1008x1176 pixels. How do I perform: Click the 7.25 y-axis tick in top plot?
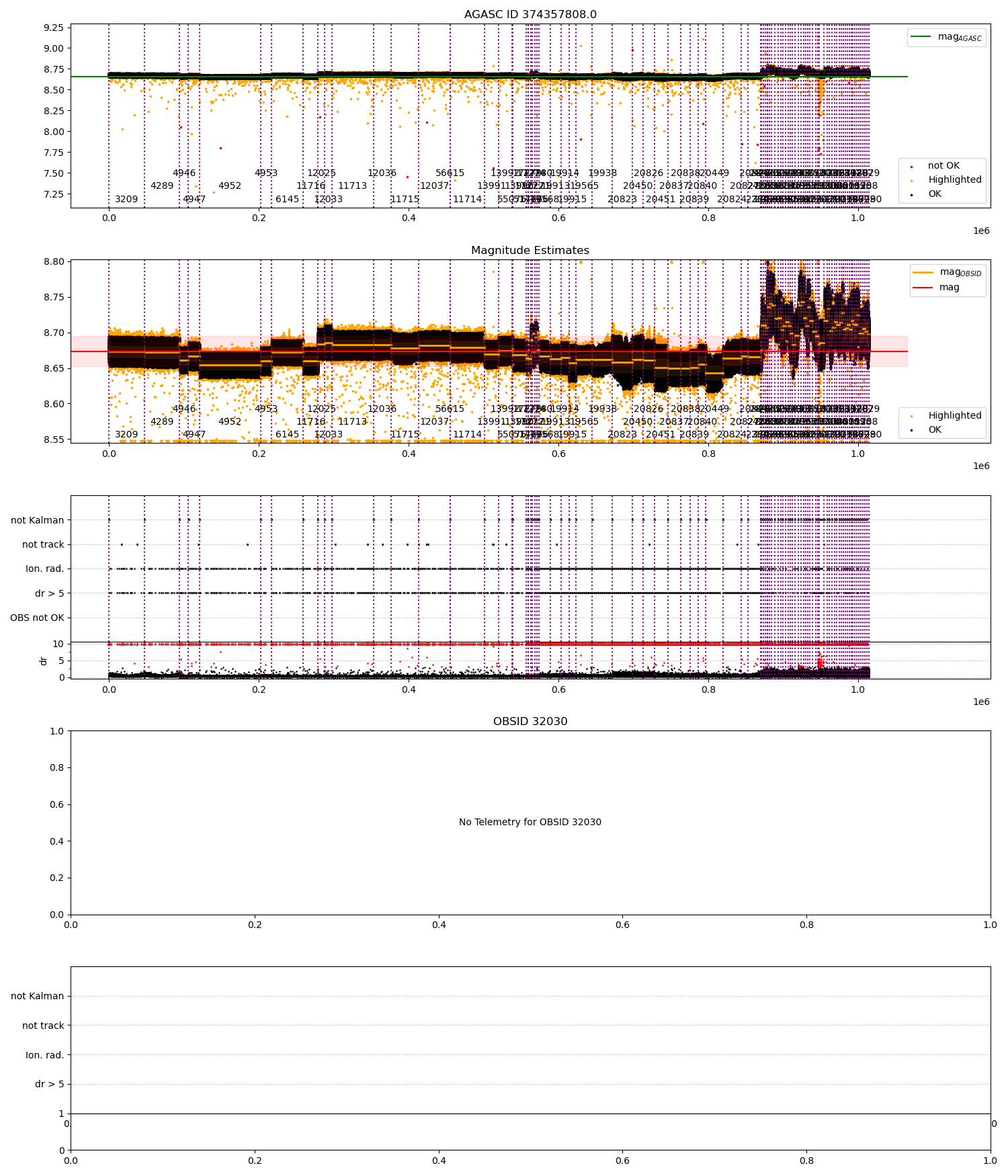point(53,194)
